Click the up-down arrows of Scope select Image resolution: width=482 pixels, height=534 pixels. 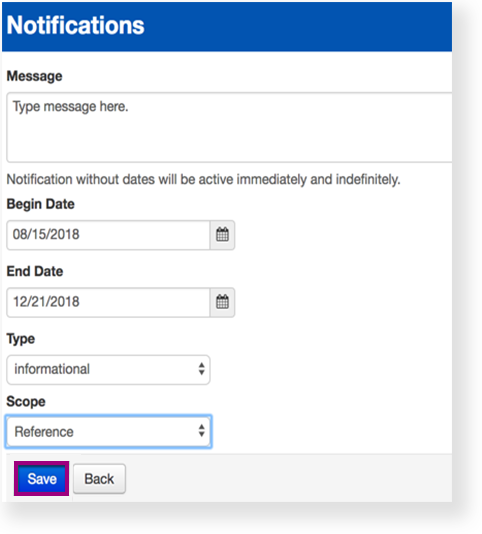tap(202, 431)
